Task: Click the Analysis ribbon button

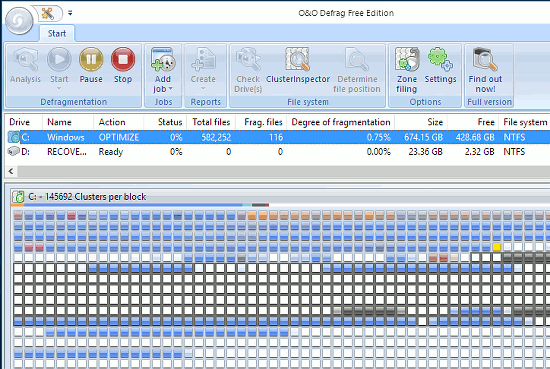Action: pyautogui.click(x=25, y=65)
